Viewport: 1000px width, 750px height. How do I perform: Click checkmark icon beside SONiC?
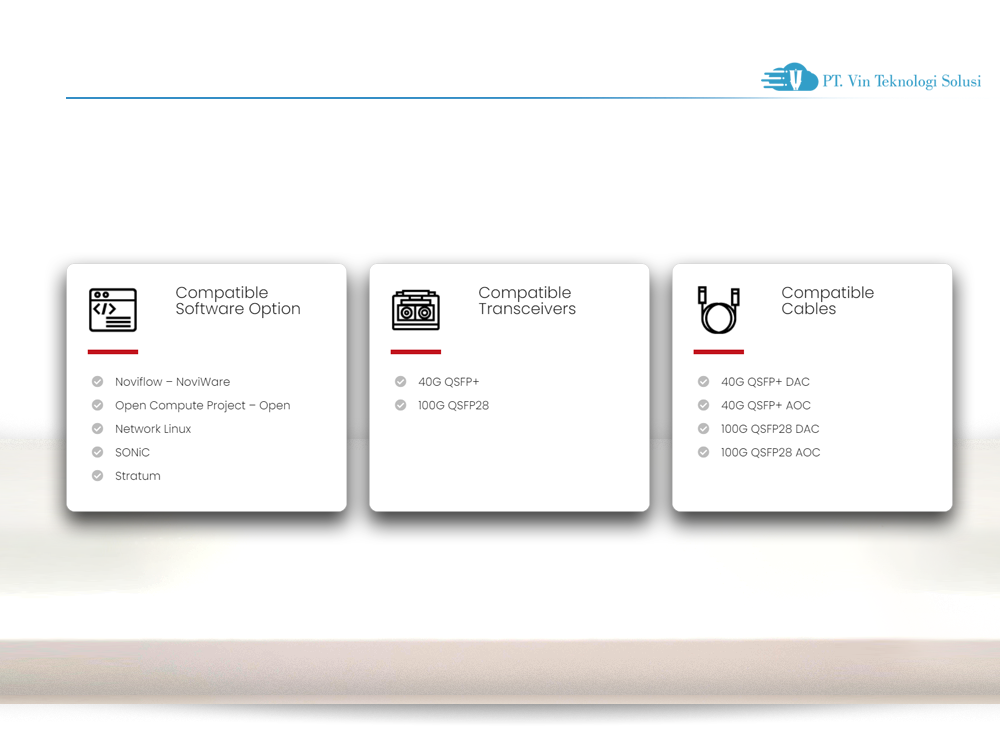click(x=98, y=452)
